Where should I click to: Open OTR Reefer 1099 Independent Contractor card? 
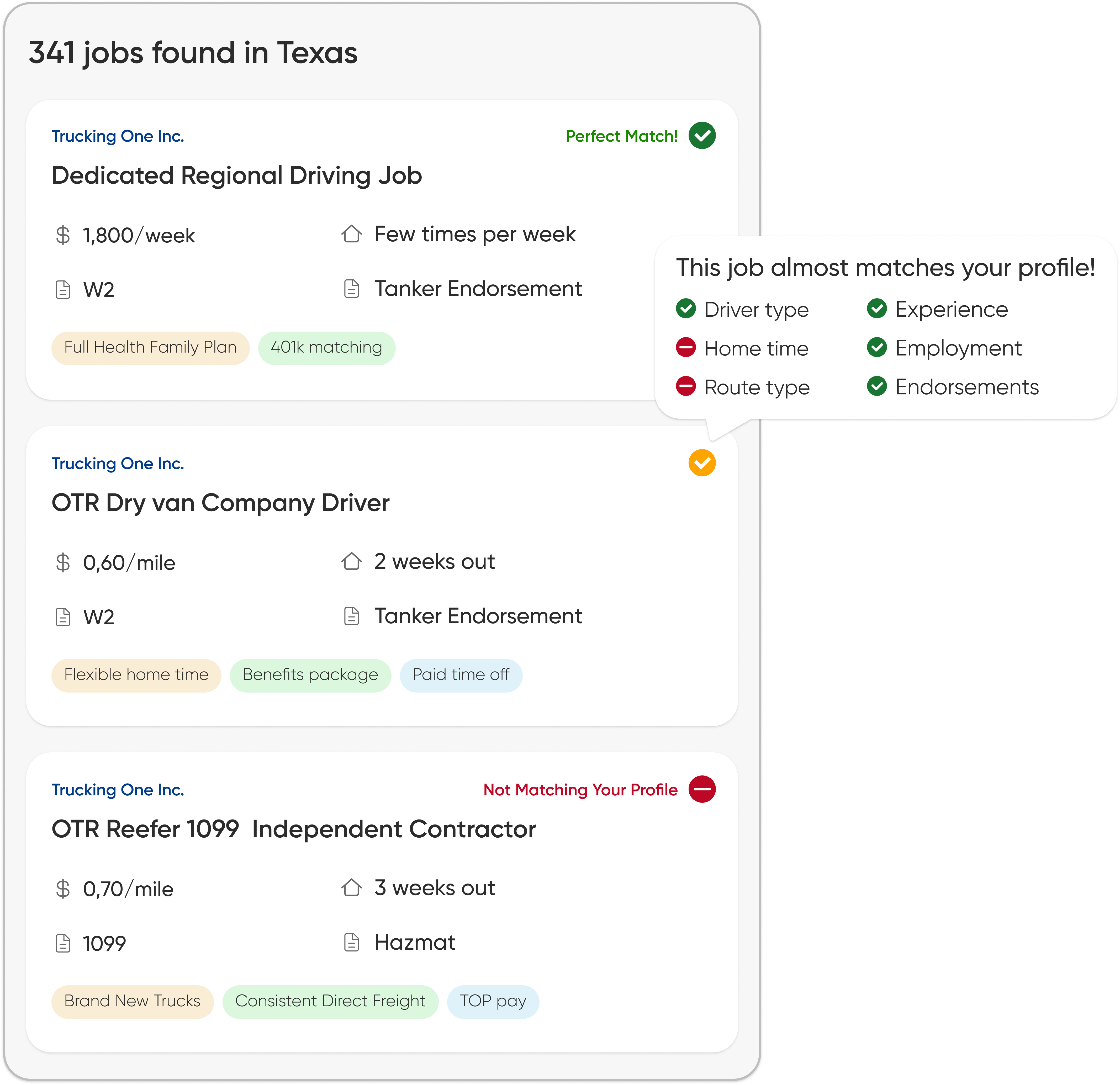(x=294, y=829)
